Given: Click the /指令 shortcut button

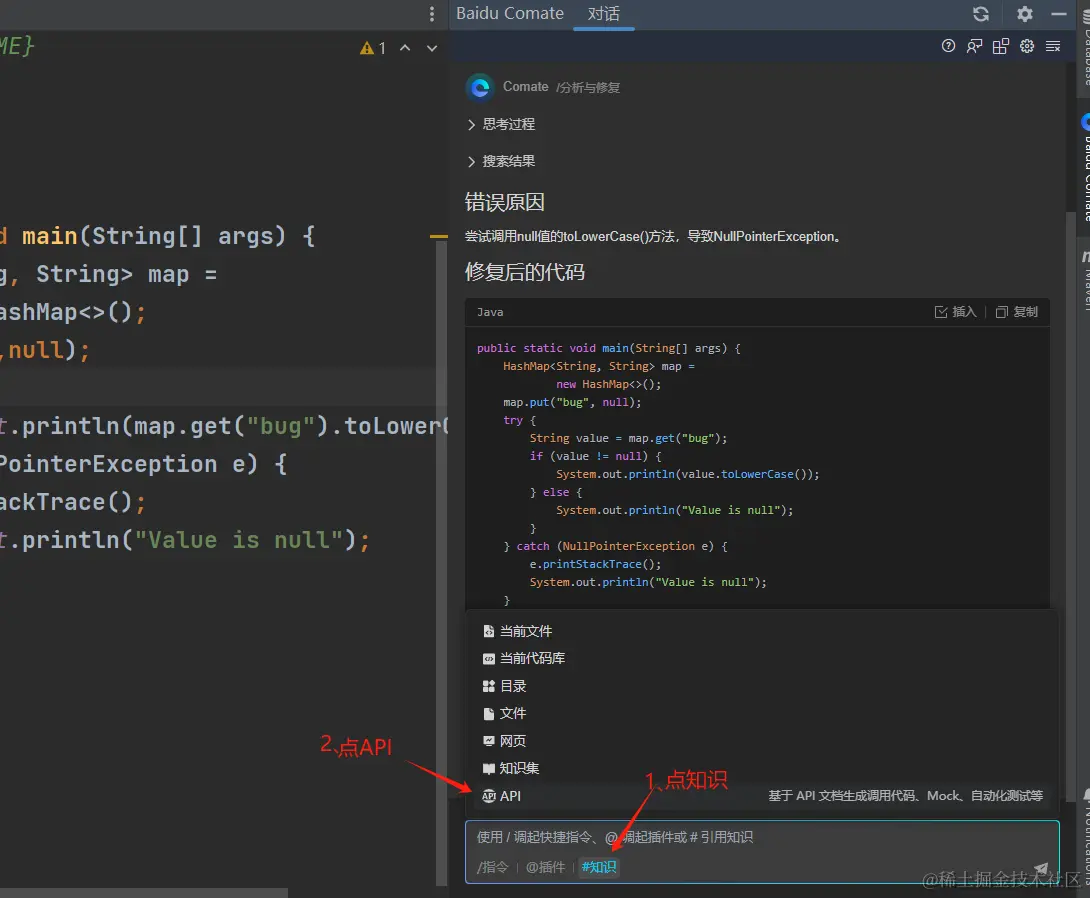Looking at the screenshot, I should click(x=493, y=867).
